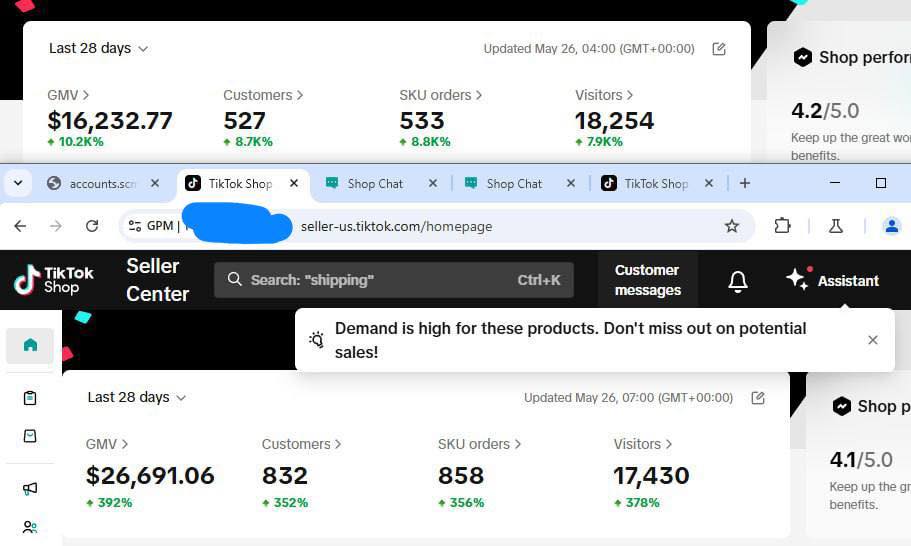Screen dimensions: 911x546
Task: Open Customer messages in header
Action: [647, 280]
